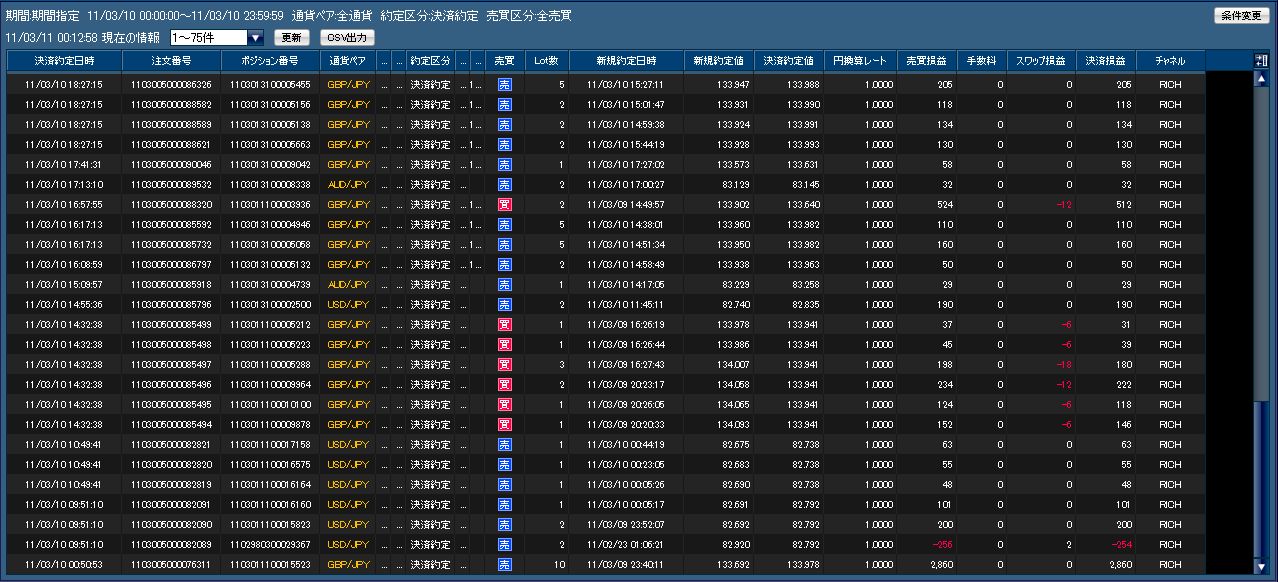Click sell icon for order 1103005000082821
The width and height of the screenshot is (1278, 582).
pyautogui.click(x=504, y=444)
